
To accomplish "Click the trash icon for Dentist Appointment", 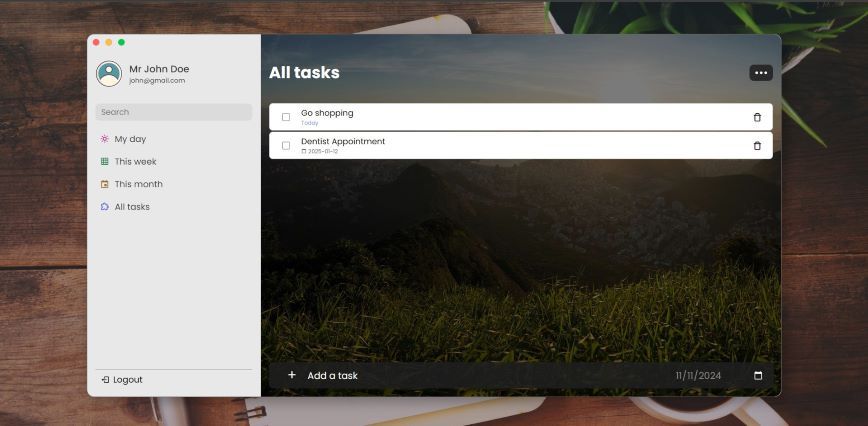I will [x=756, y=146].
